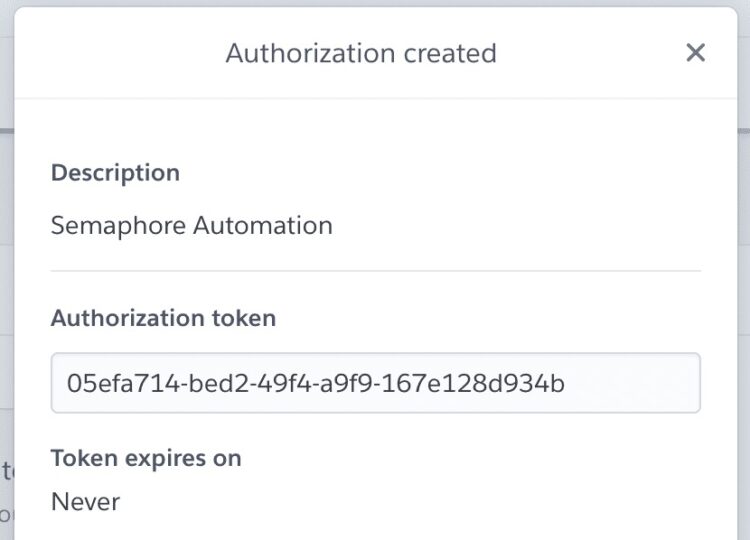The image size is (750, 540).
Task: Click the empty area of token field right side
Action: click(x=631, y=383)
